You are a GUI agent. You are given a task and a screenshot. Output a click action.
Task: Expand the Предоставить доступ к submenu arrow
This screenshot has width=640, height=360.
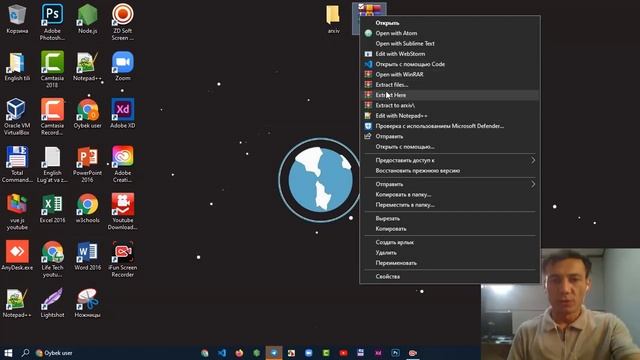point(533,160)
